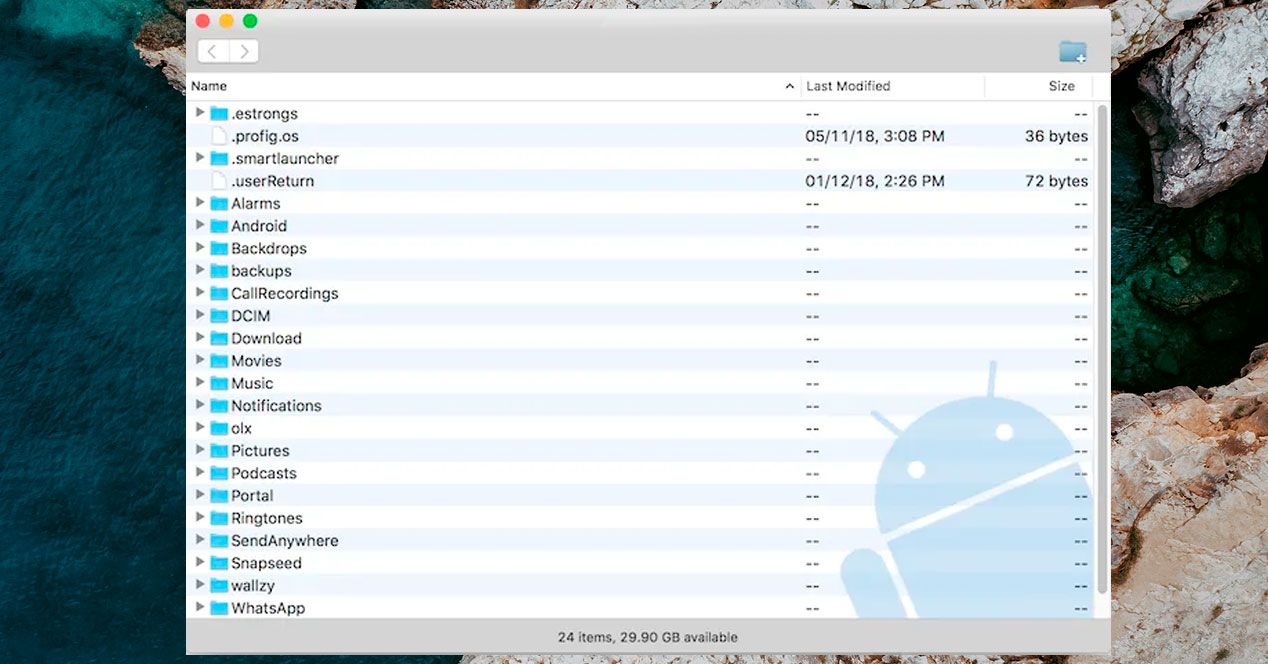Screen dimensions: 1268x664
Task: Click the .profig.os file icon
Action: (219, 136)
